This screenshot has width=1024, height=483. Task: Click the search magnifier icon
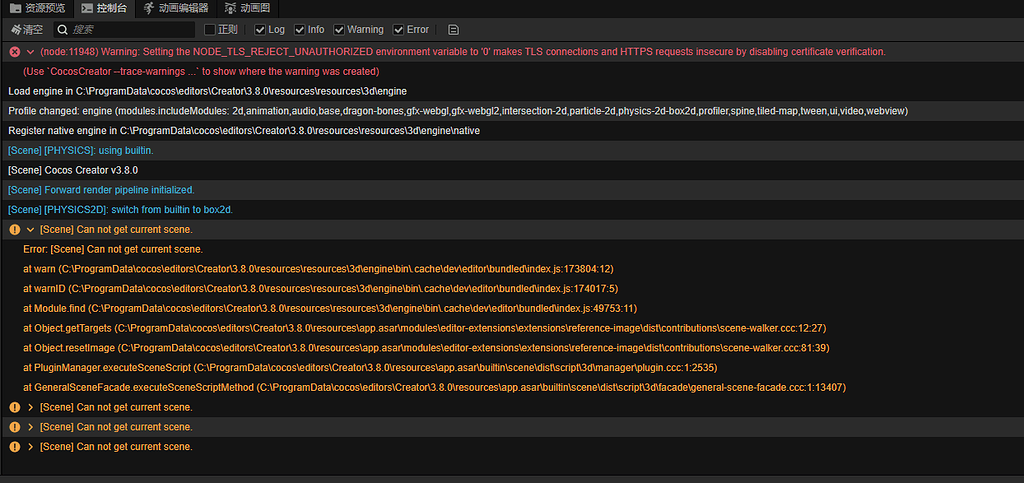(x=62, y=30)
